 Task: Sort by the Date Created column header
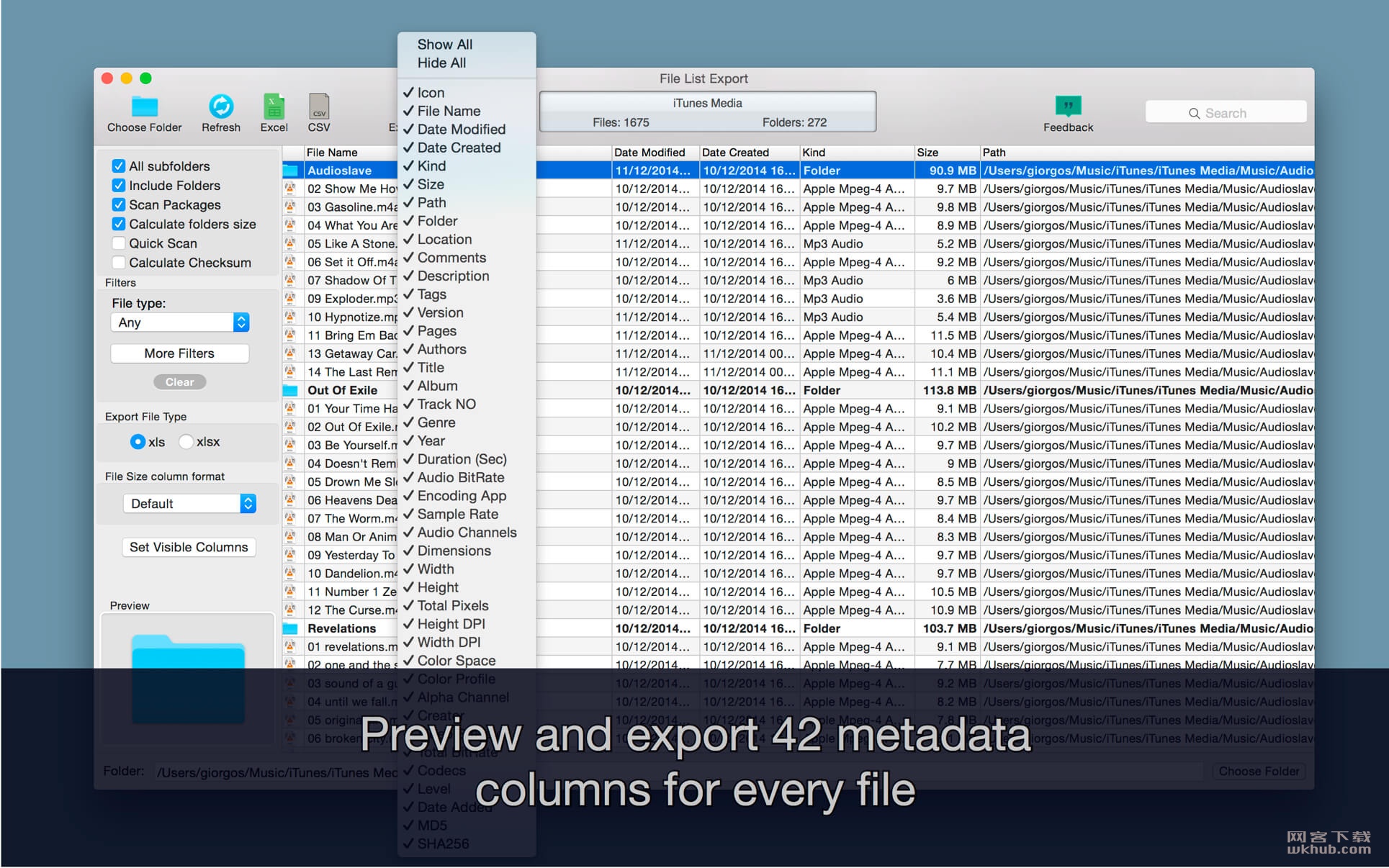click(748, 153)
